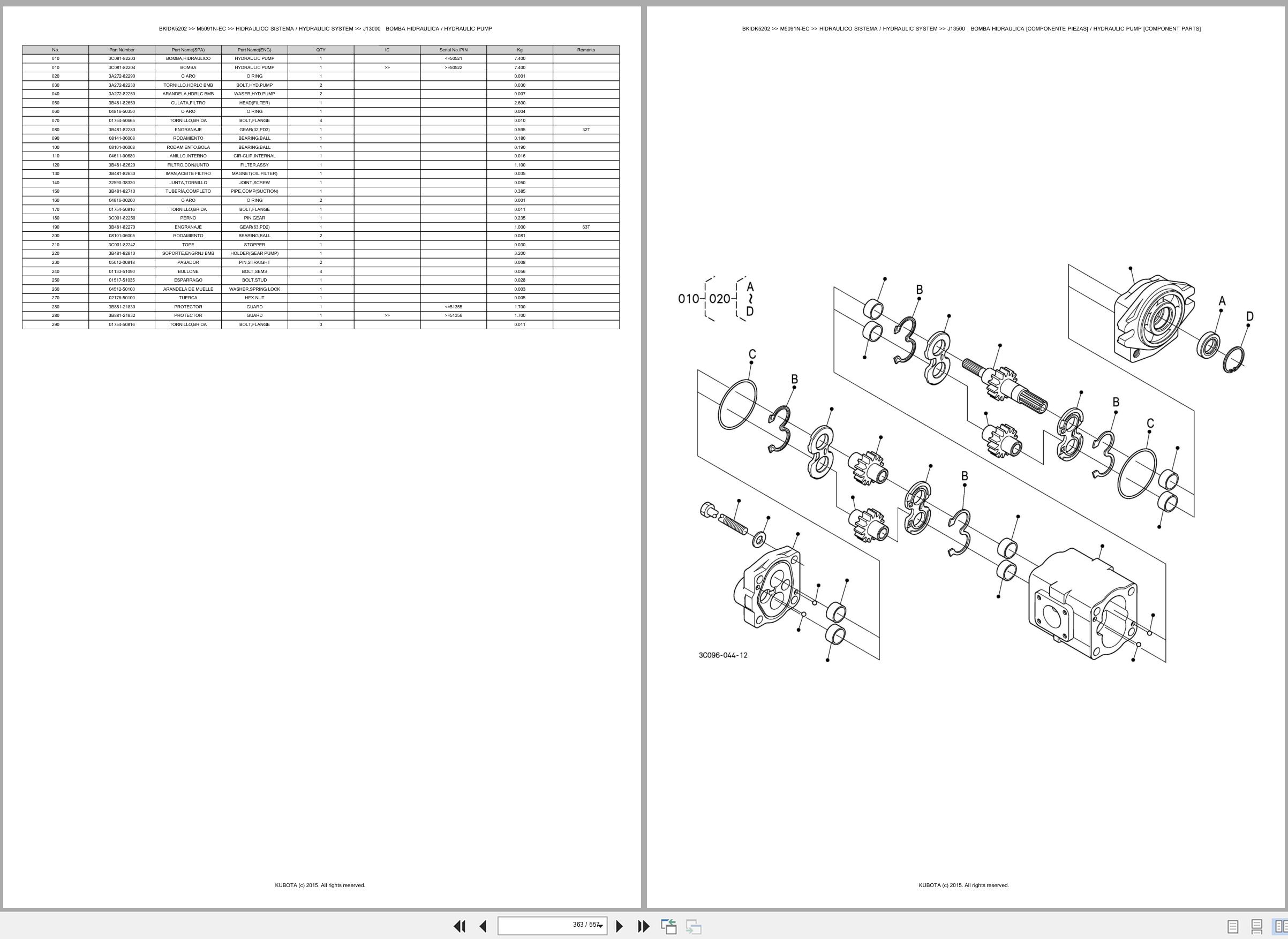Select the MAGNET(OIL FILTER) cell

point(254,173)
